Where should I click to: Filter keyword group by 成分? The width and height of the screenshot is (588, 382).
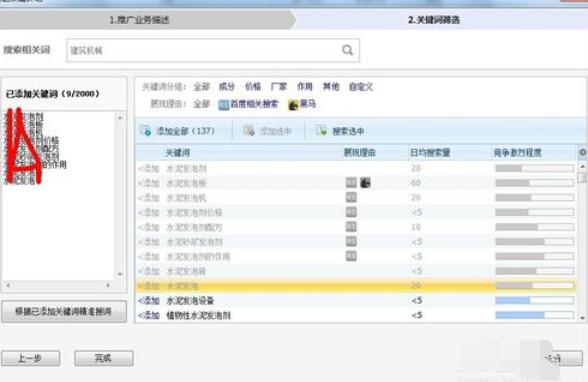click(226, 87)
